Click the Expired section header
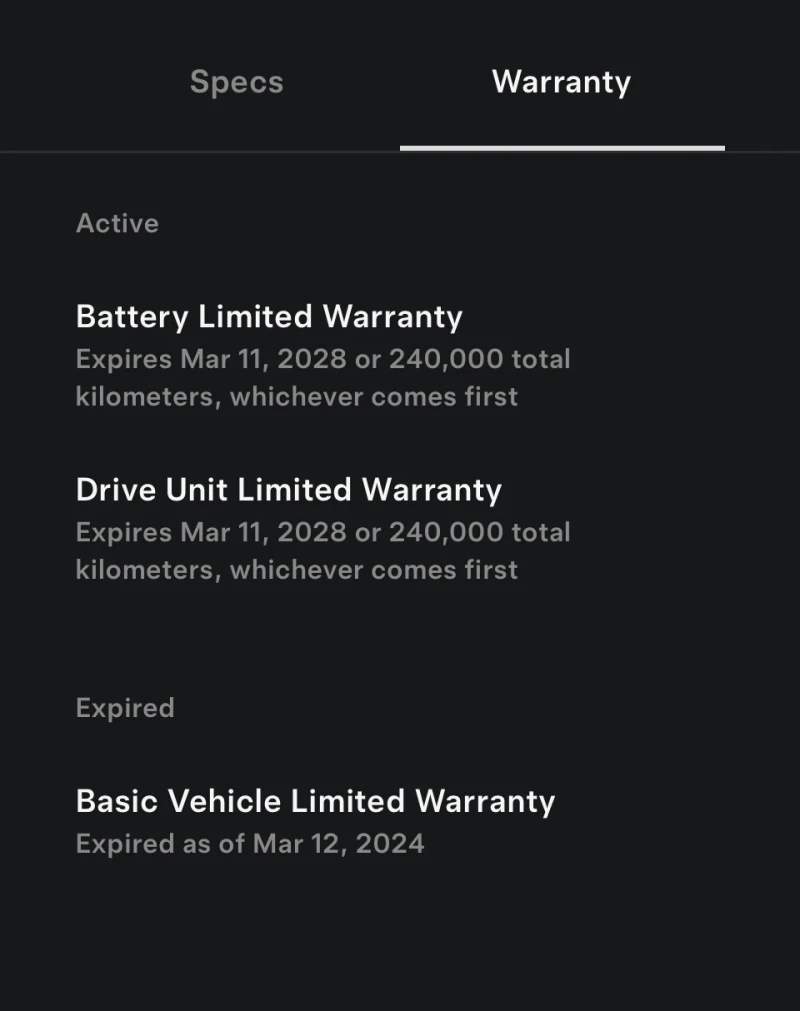The image size is (800, 1011). pos(125,707)
